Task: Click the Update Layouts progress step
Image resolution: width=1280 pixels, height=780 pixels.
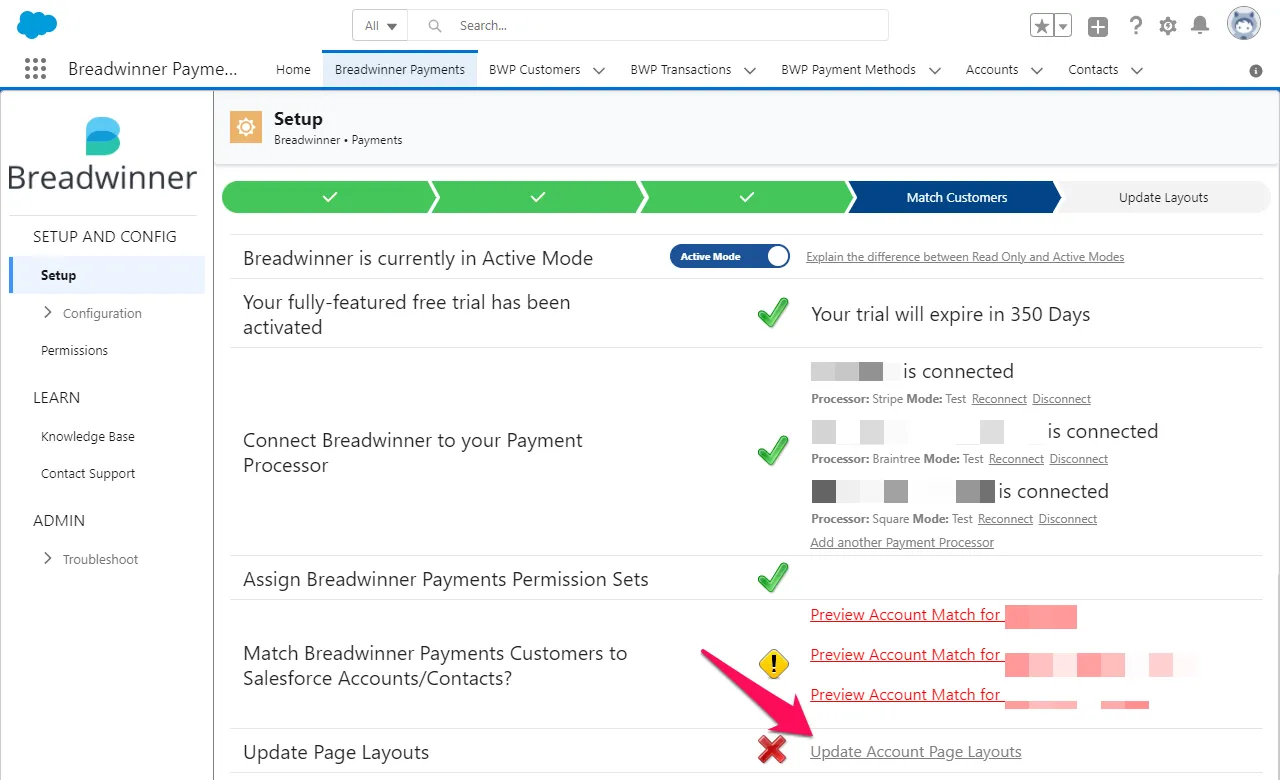Action: click(1164, 198)
